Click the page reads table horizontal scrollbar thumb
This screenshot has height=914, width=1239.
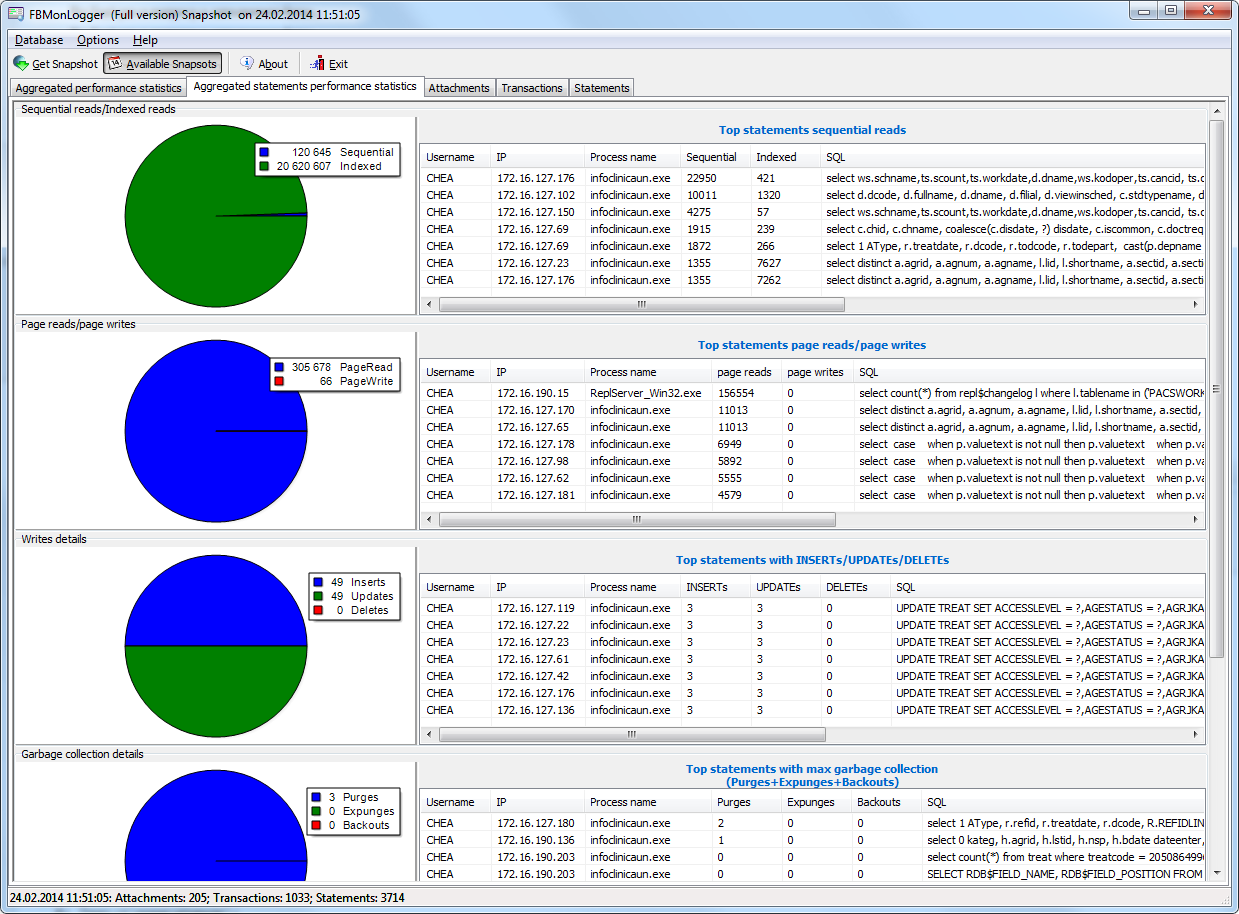click(x=637, y=520)
